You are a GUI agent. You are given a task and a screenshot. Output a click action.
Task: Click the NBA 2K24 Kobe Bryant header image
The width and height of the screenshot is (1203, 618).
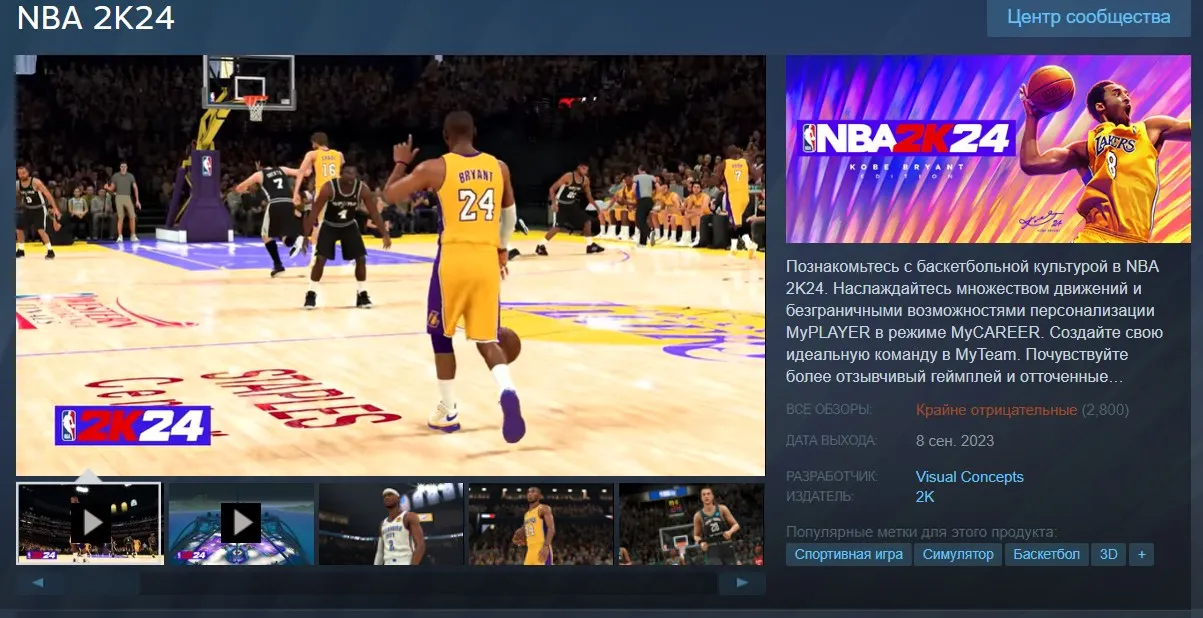point(988,149)
